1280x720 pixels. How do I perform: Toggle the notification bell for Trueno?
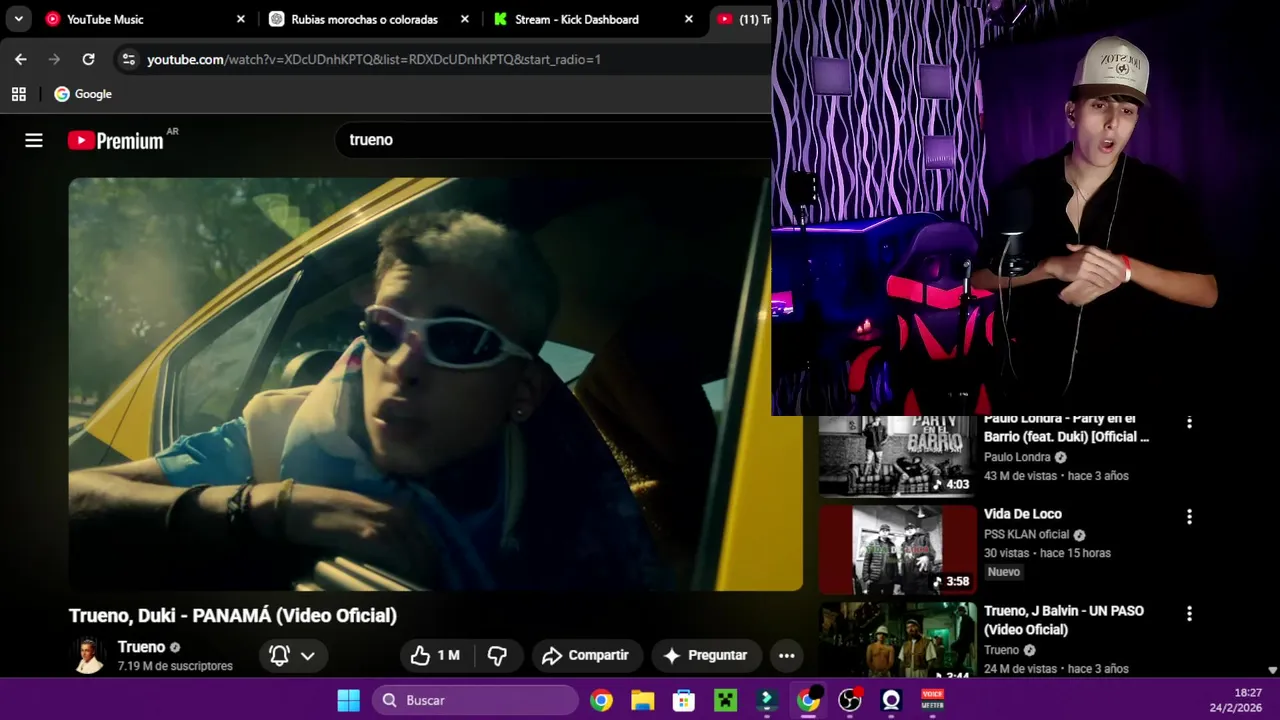coord(280,656)
